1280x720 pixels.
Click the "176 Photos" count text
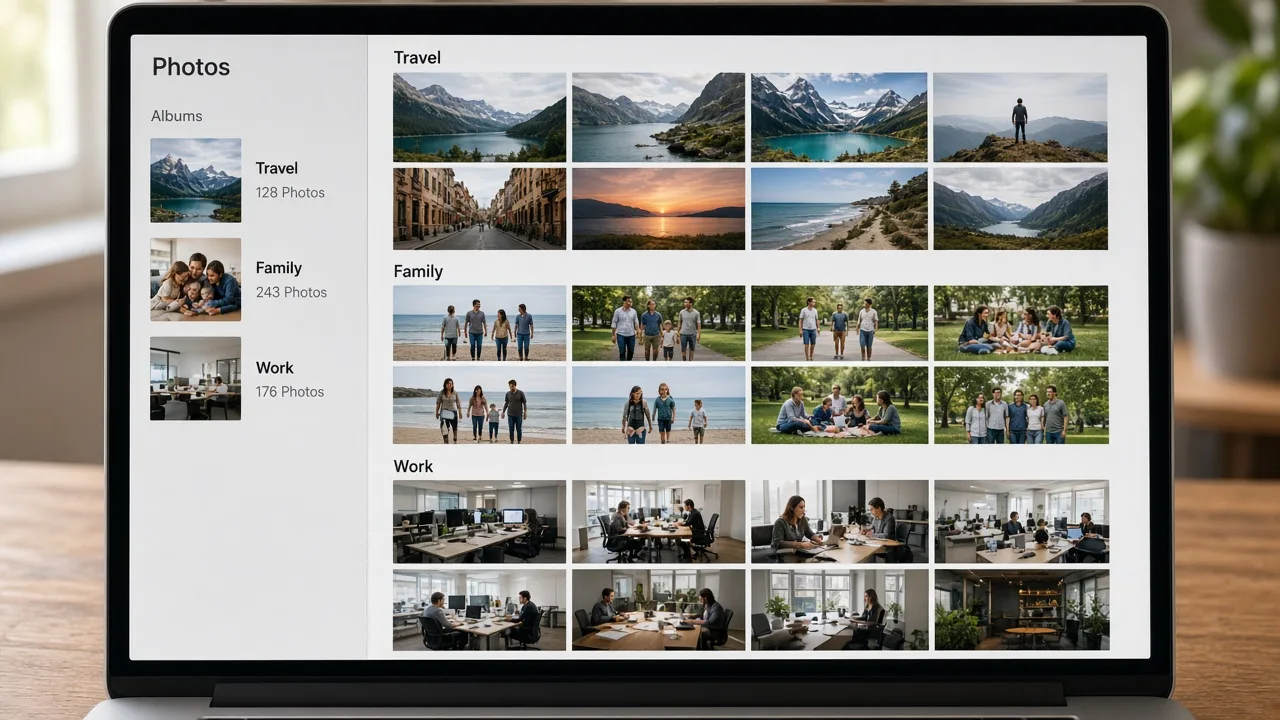[x=290, y=392]
